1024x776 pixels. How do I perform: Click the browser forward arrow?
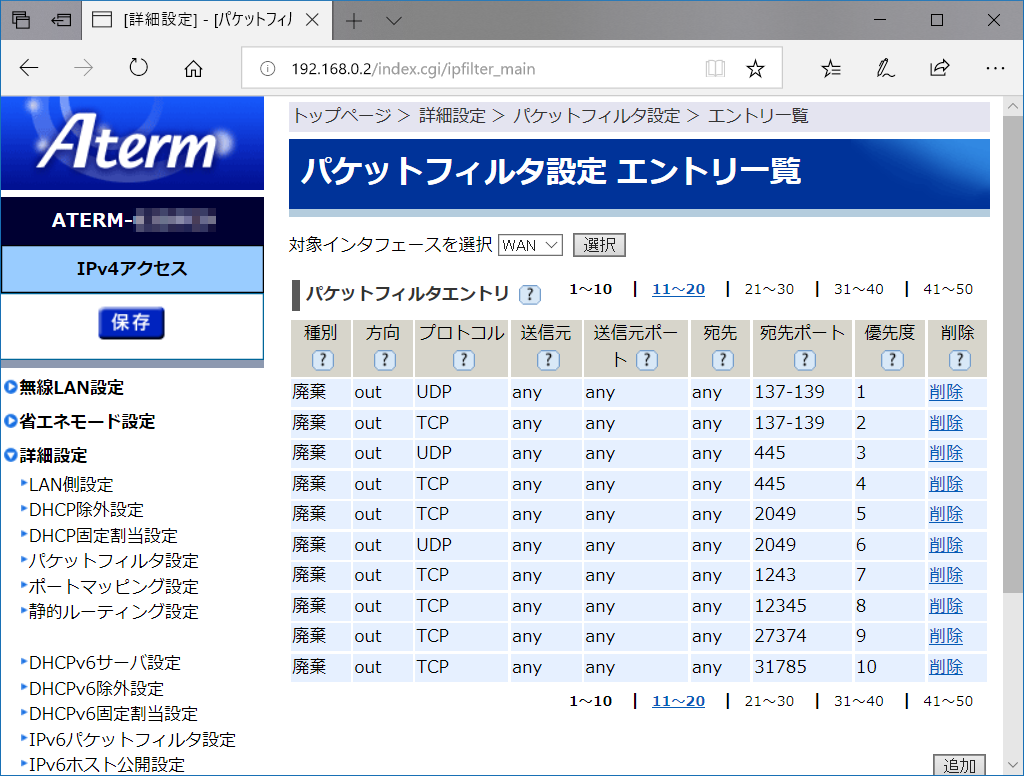(84, 68)
